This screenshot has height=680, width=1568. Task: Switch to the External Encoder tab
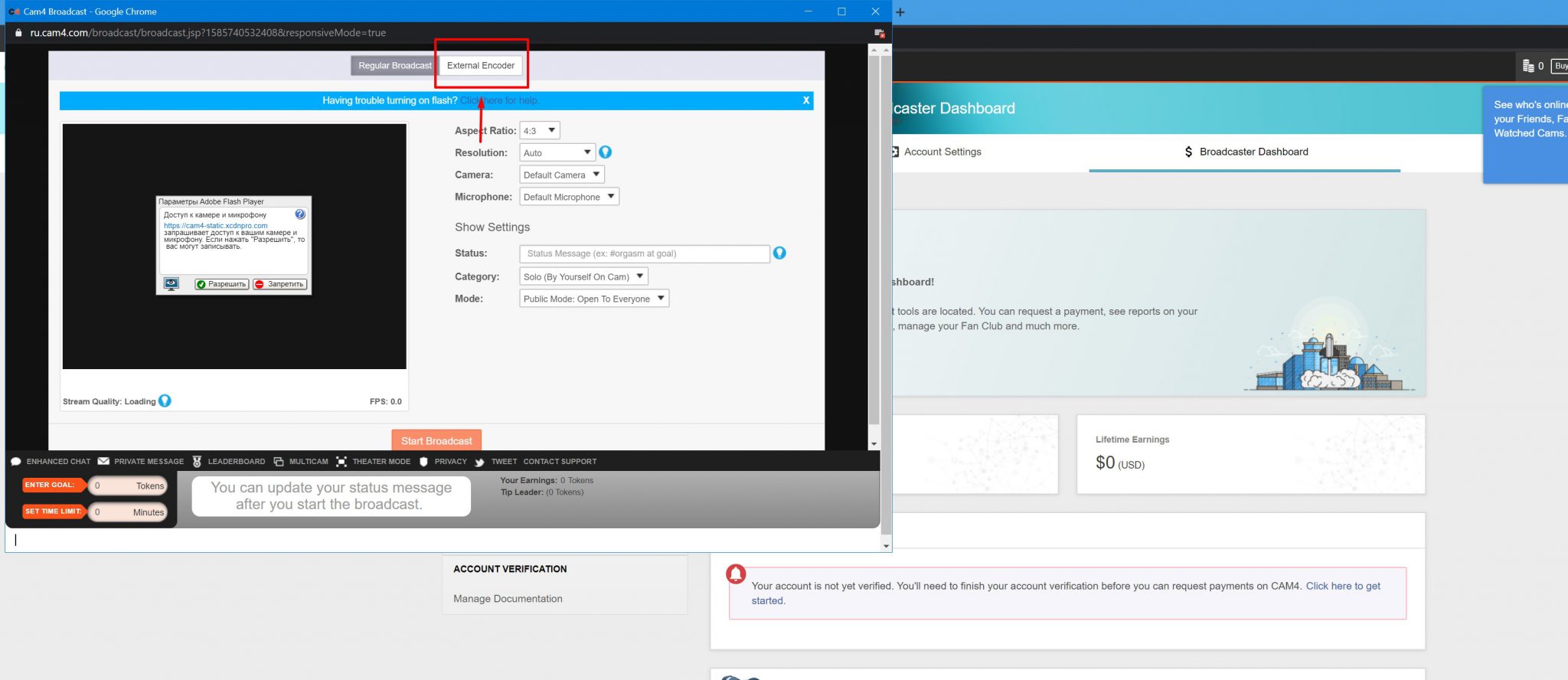(x=481, y=66)
